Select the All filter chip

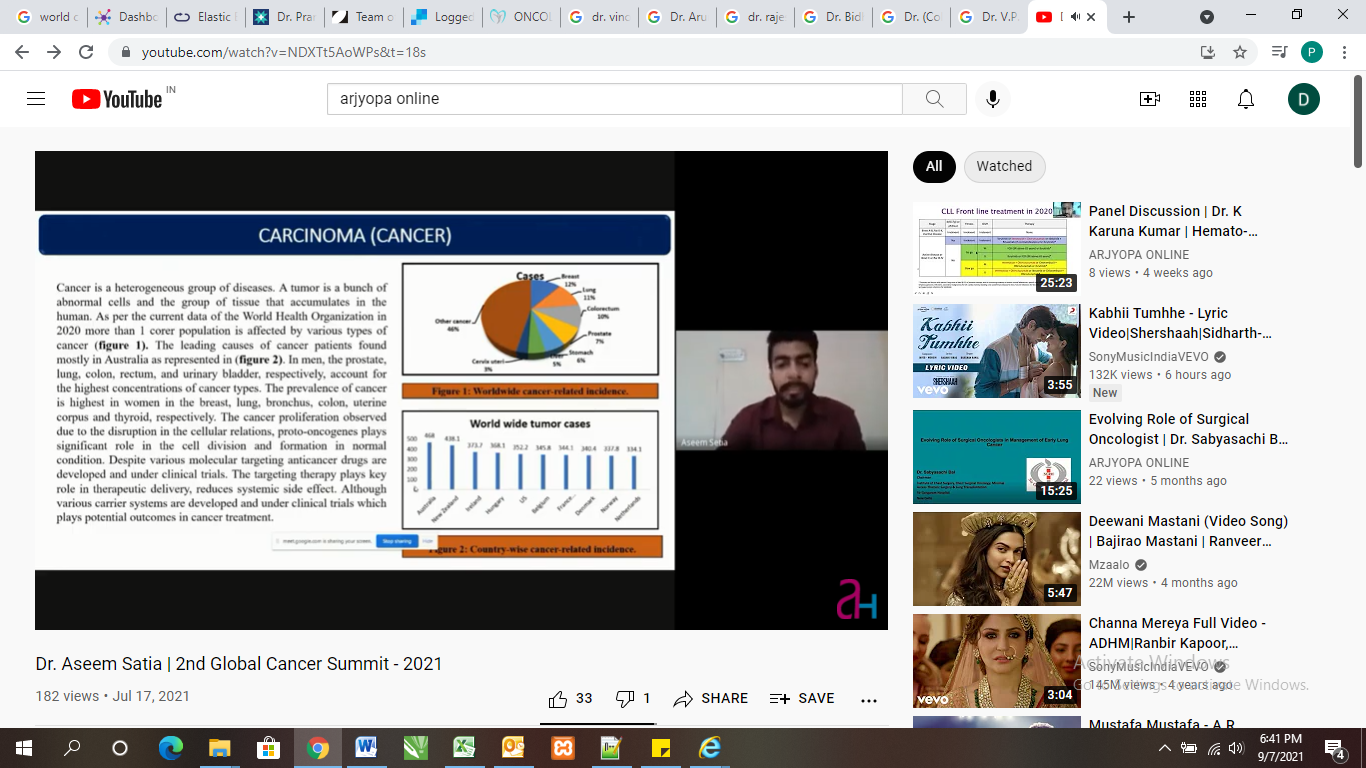coord(934,167)
